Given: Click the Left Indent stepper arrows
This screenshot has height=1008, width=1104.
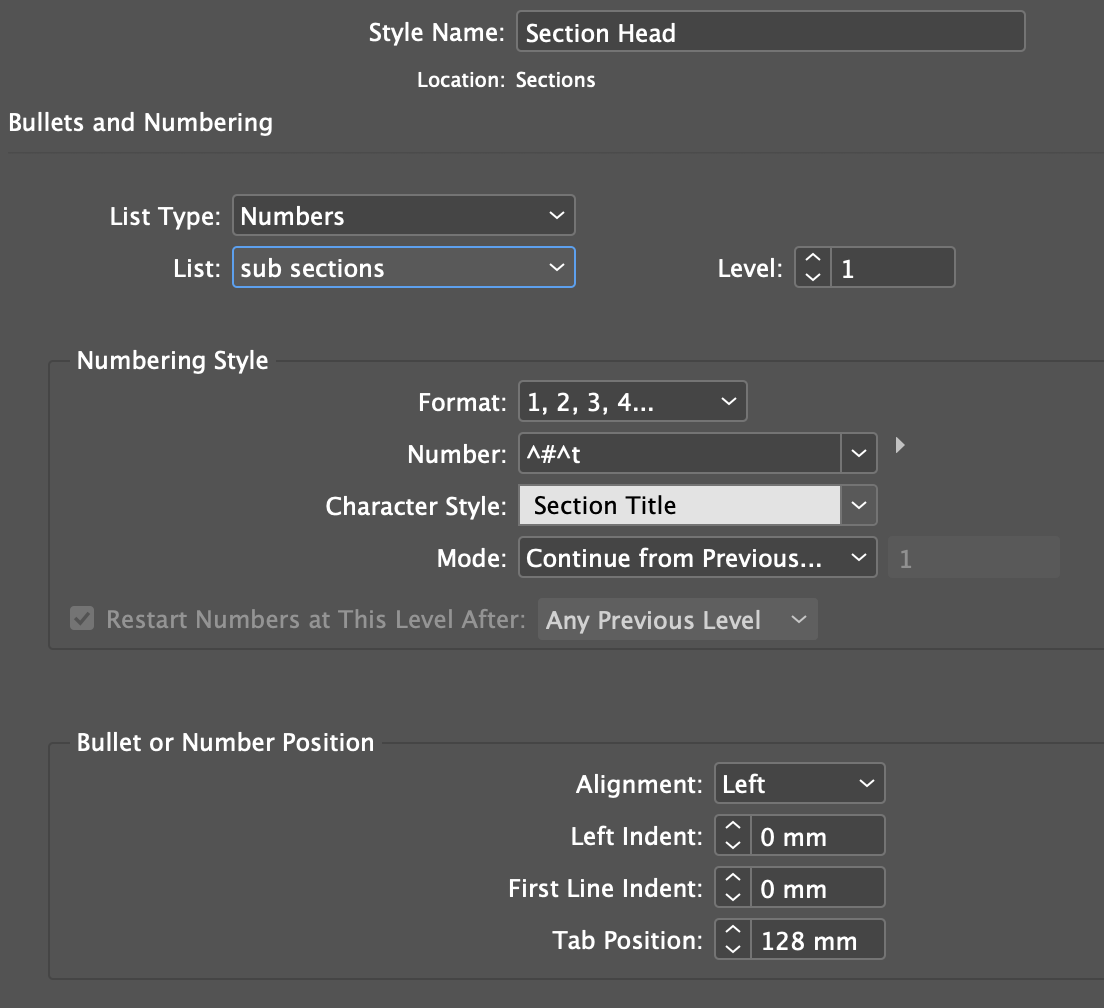Looking at the screenshot, I should click(733, 836).
